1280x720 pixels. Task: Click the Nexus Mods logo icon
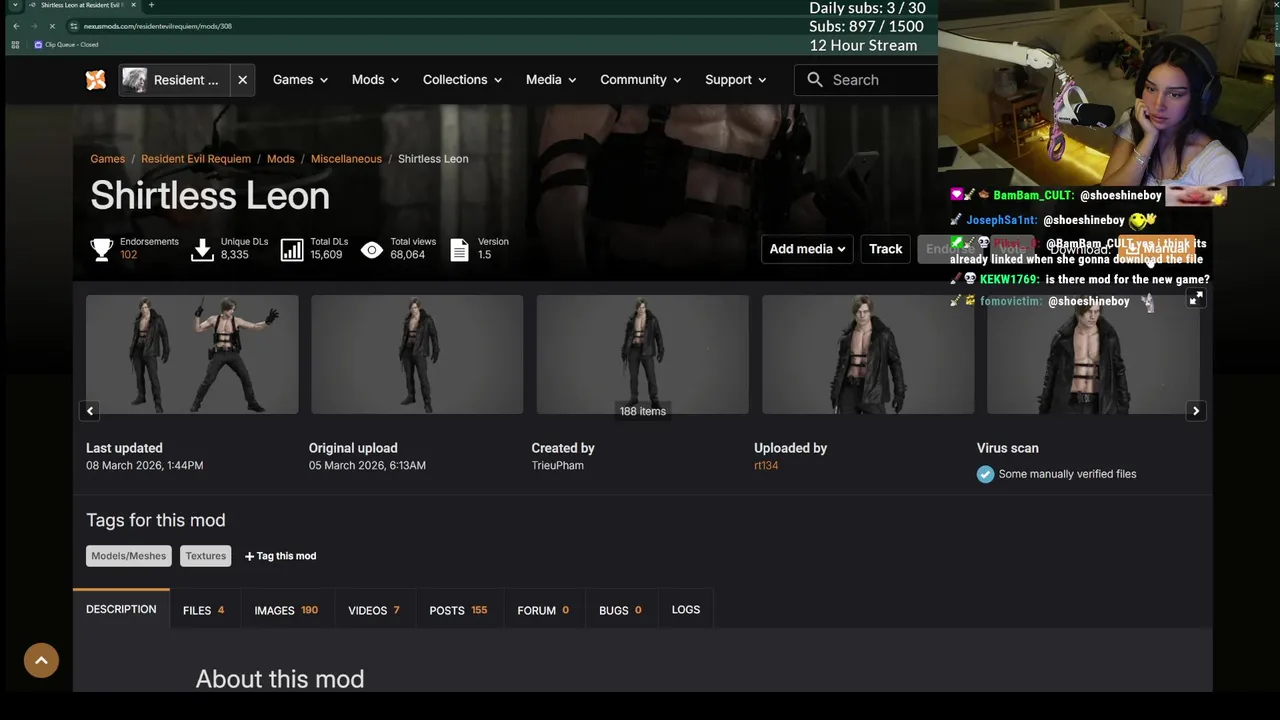tap(96, 80)
